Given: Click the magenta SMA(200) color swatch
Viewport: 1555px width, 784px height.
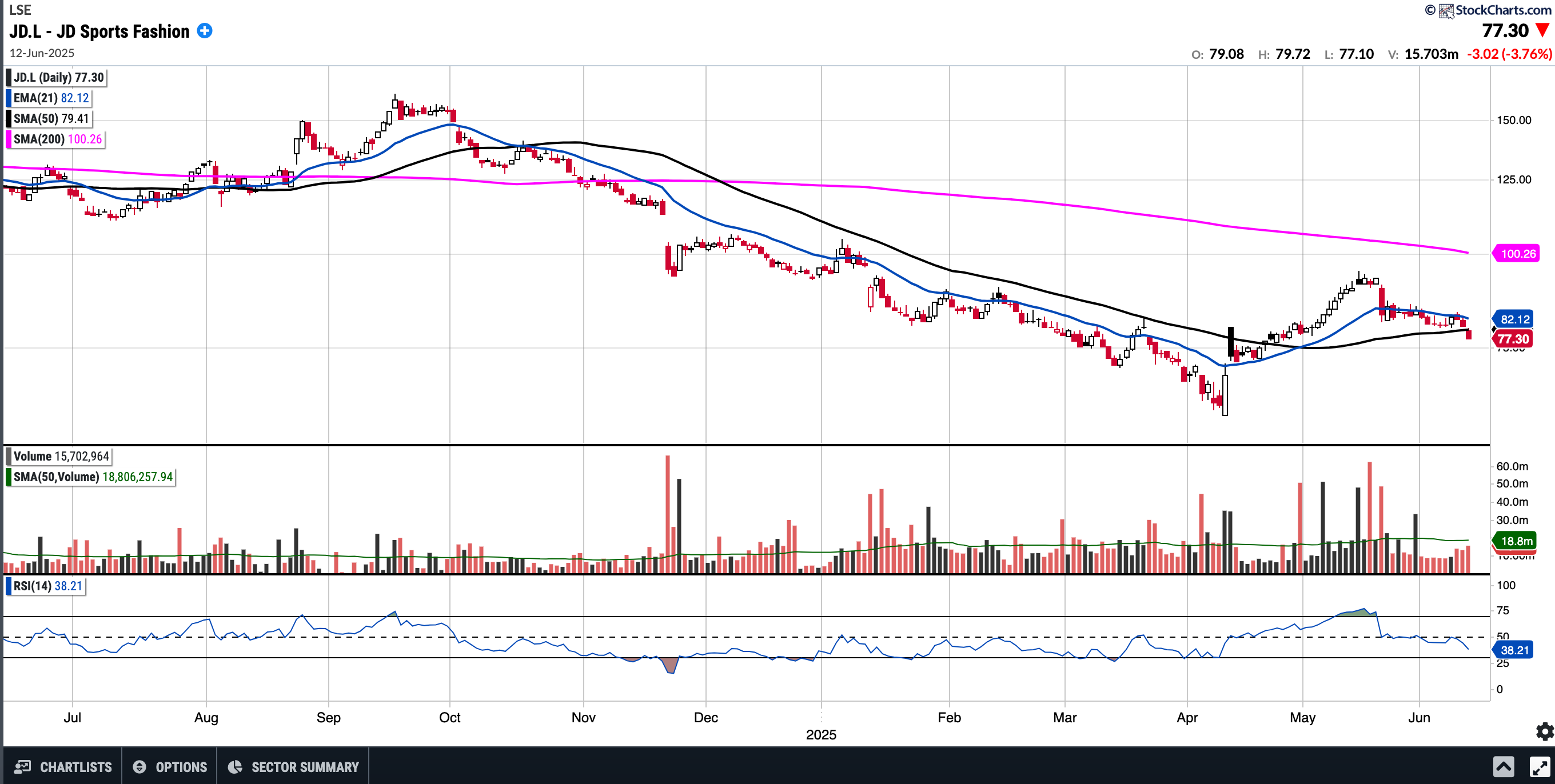Looking at the screenshot, I should tap(9, 139).
